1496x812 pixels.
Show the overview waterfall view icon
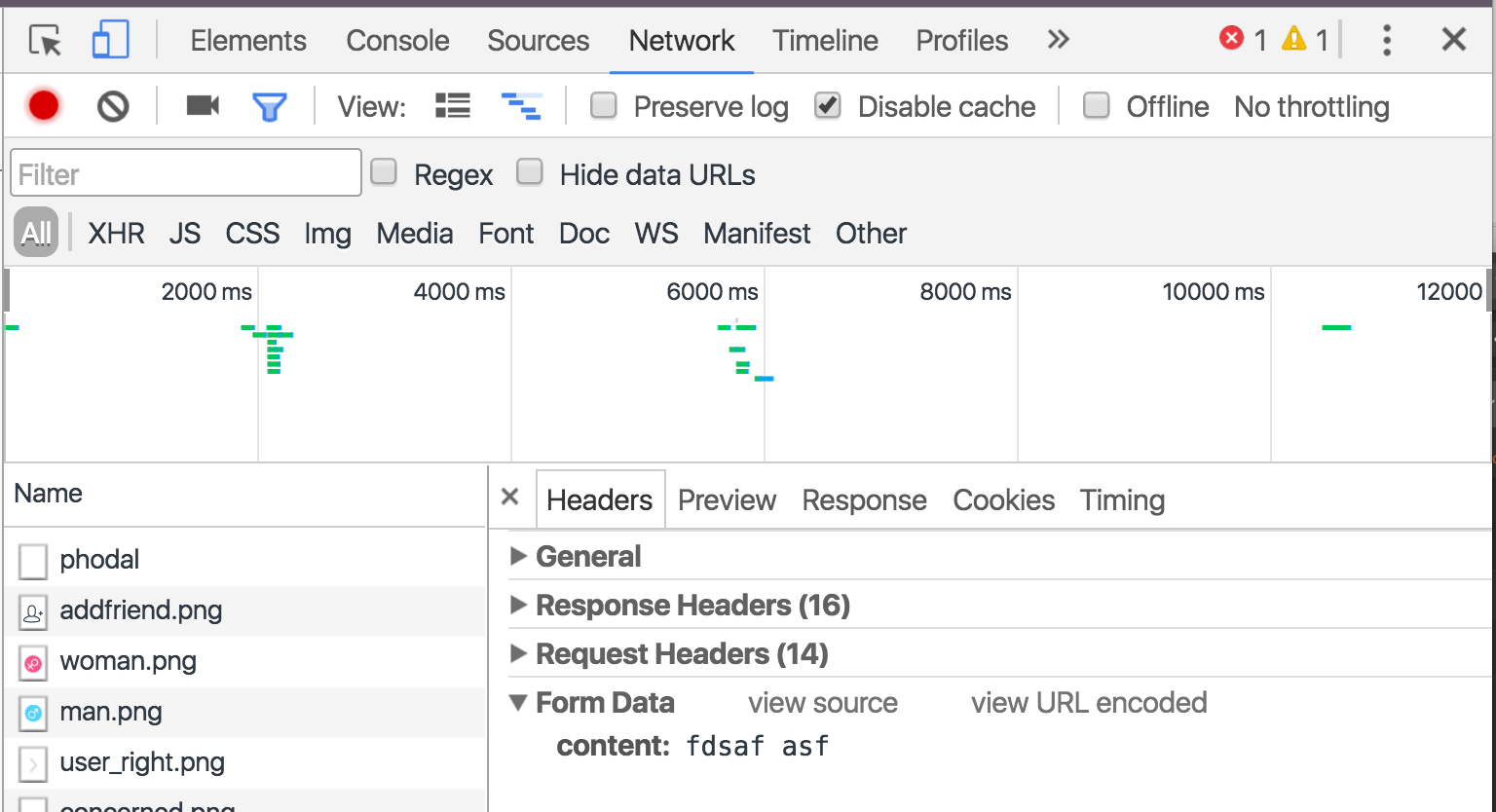521,106
